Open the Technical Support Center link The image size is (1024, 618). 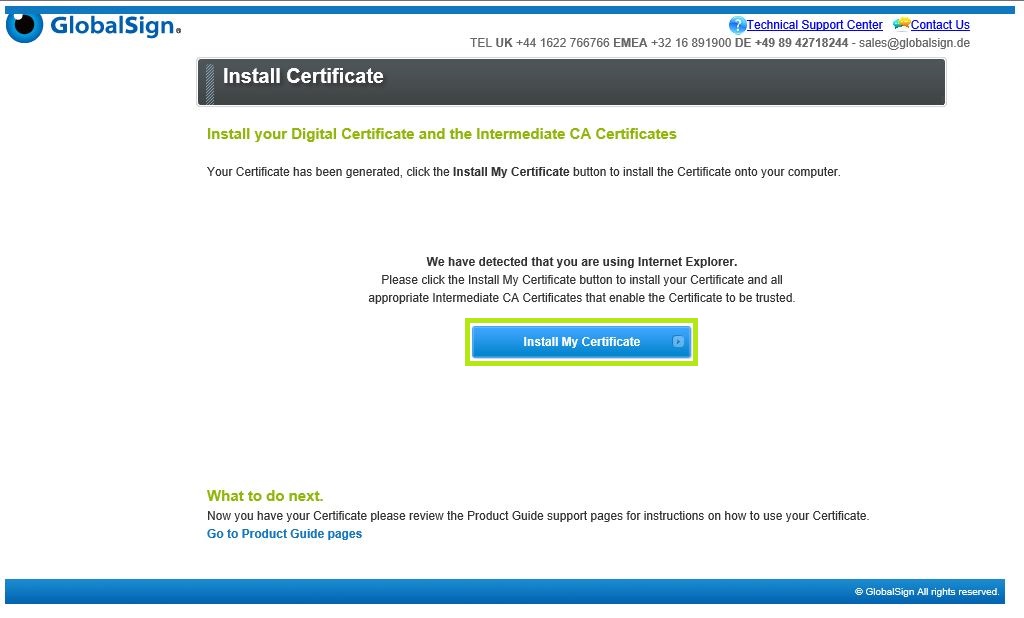pyautogui.click(x=814, y=25)
